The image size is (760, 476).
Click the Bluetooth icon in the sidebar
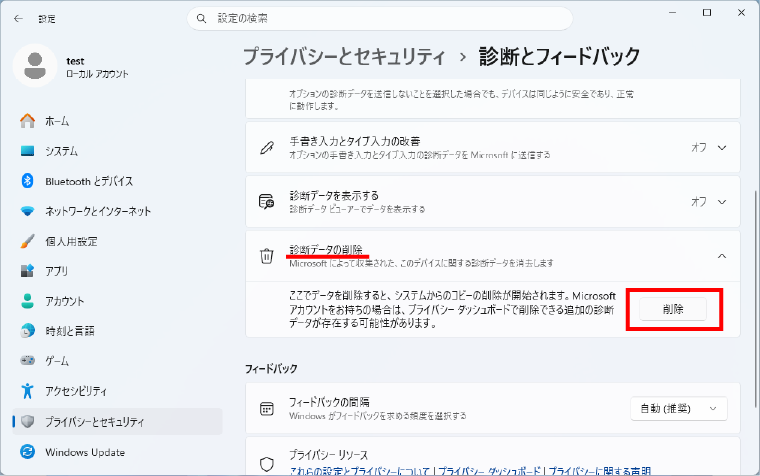[x=28, y=181]
